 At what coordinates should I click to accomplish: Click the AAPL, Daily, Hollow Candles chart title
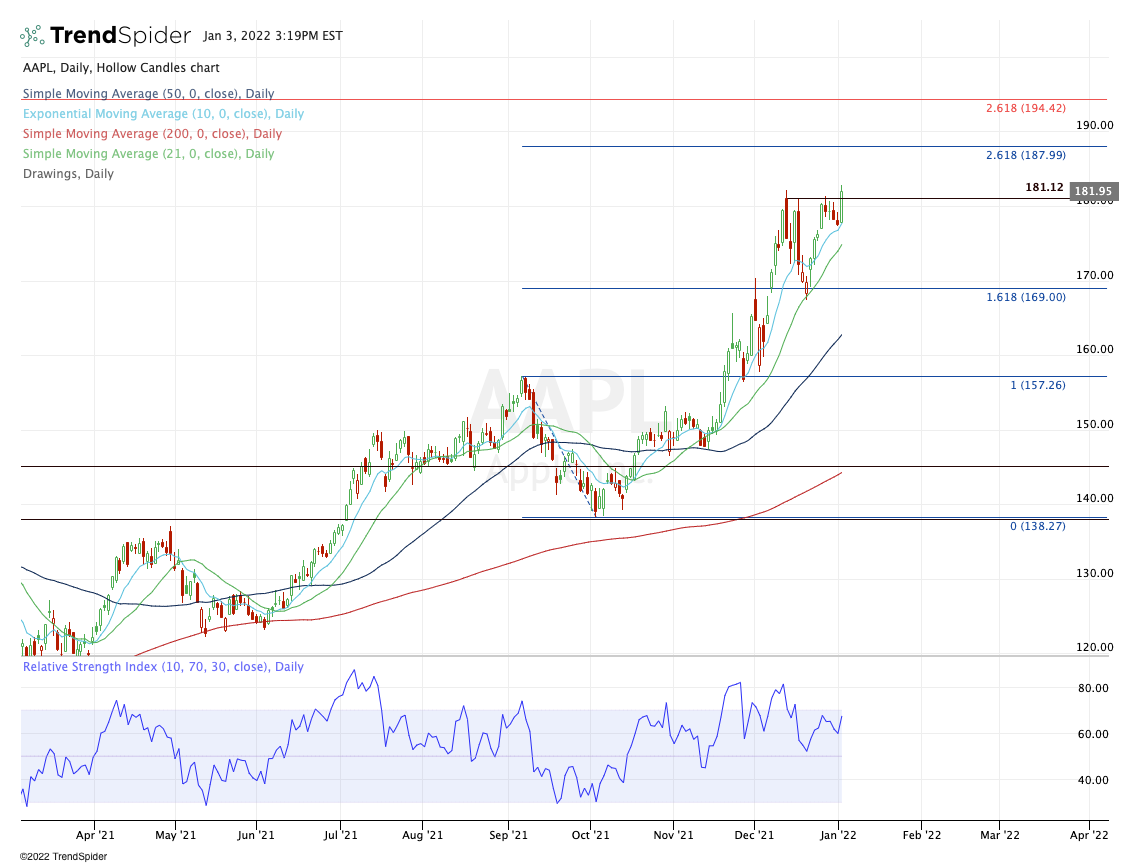[x=121, y=68]
